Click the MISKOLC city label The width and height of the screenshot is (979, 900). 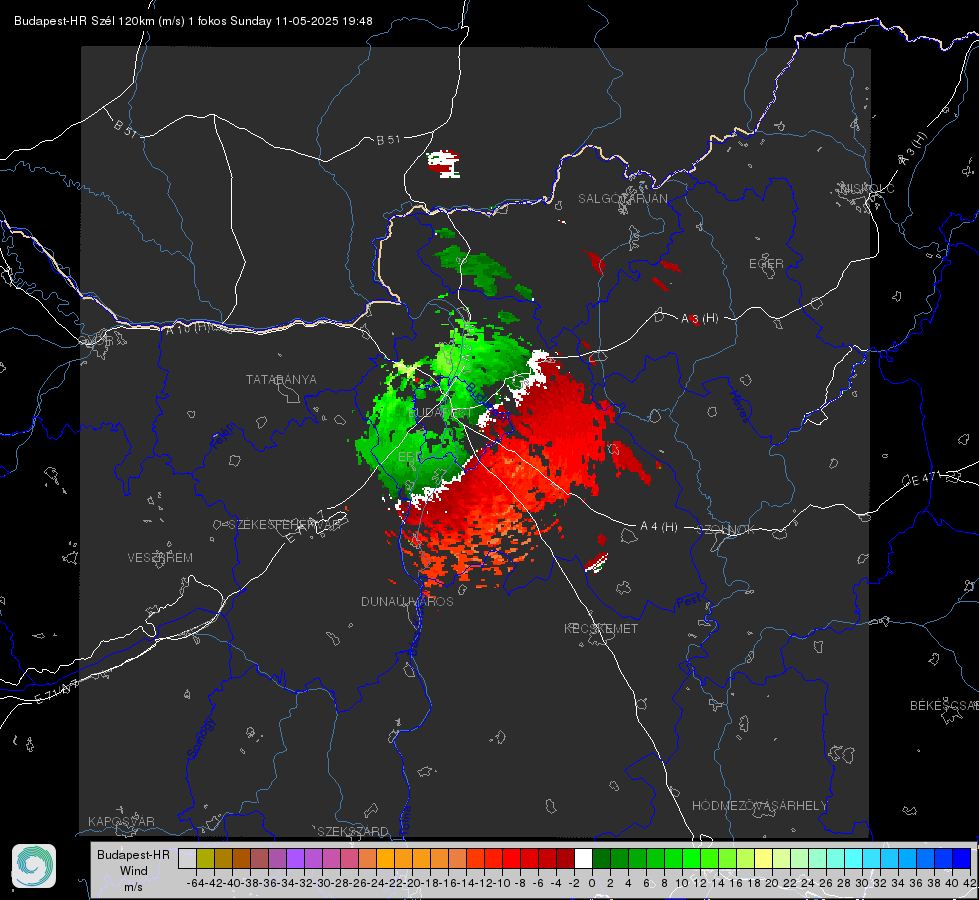click(867, 188)
